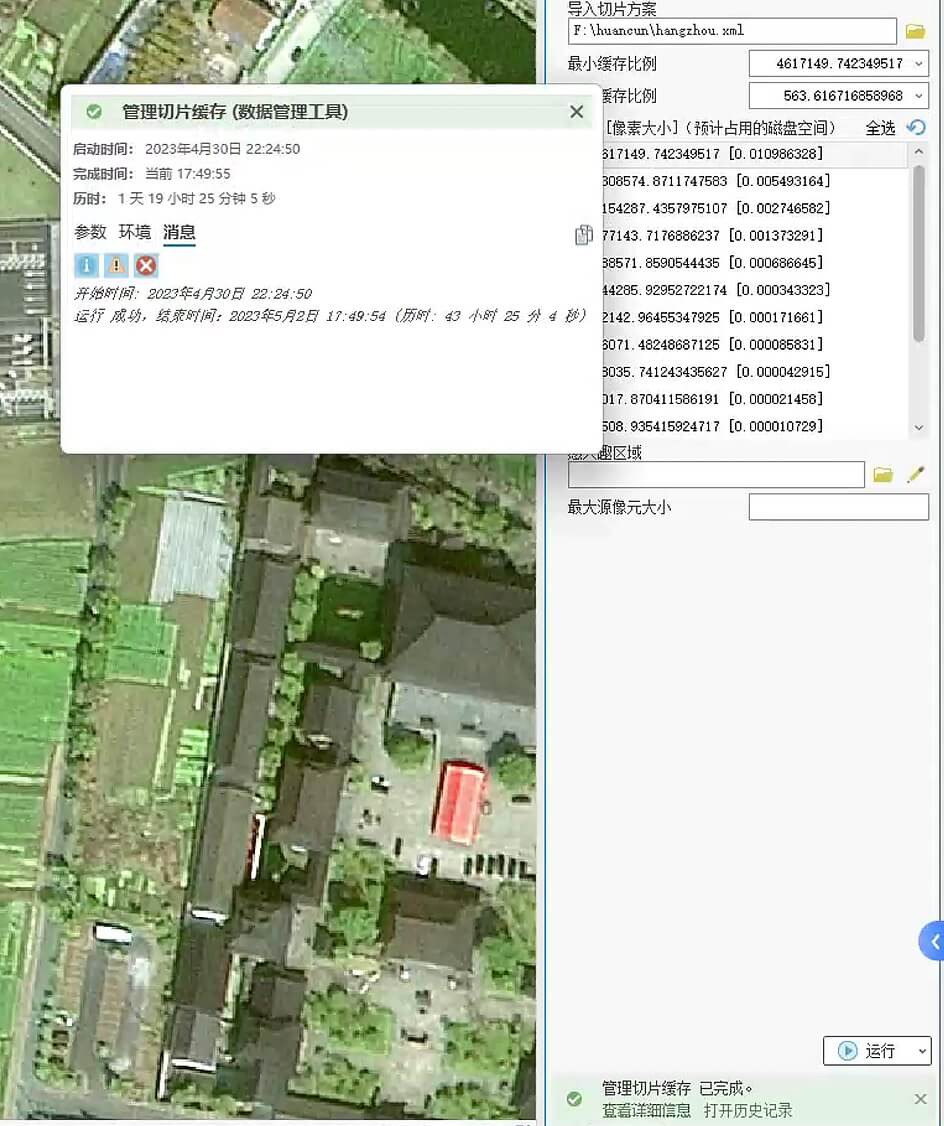This screenshot has height=1126, width=944.
Task: Dismiss the completed notification bar at bottom
Action: [920, 1099]
